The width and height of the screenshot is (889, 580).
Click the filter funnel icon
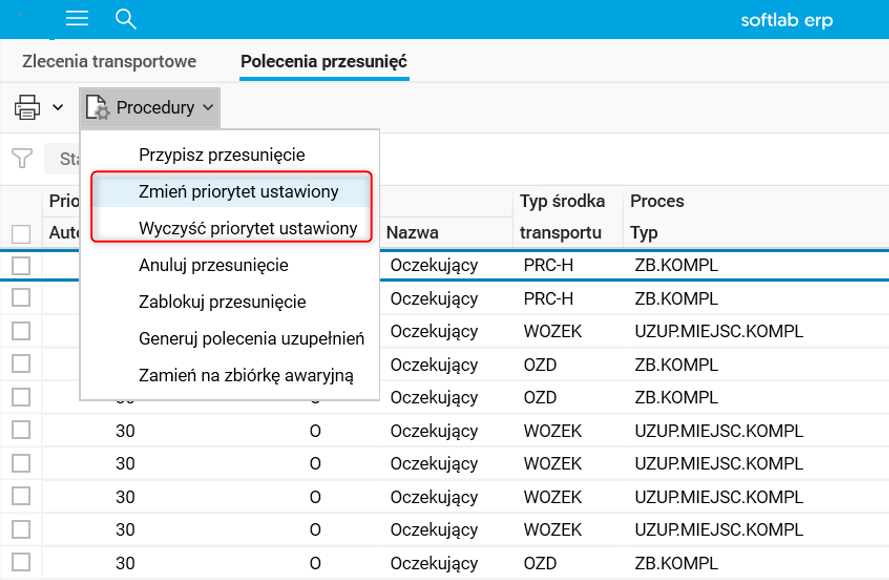click(21, 159)
